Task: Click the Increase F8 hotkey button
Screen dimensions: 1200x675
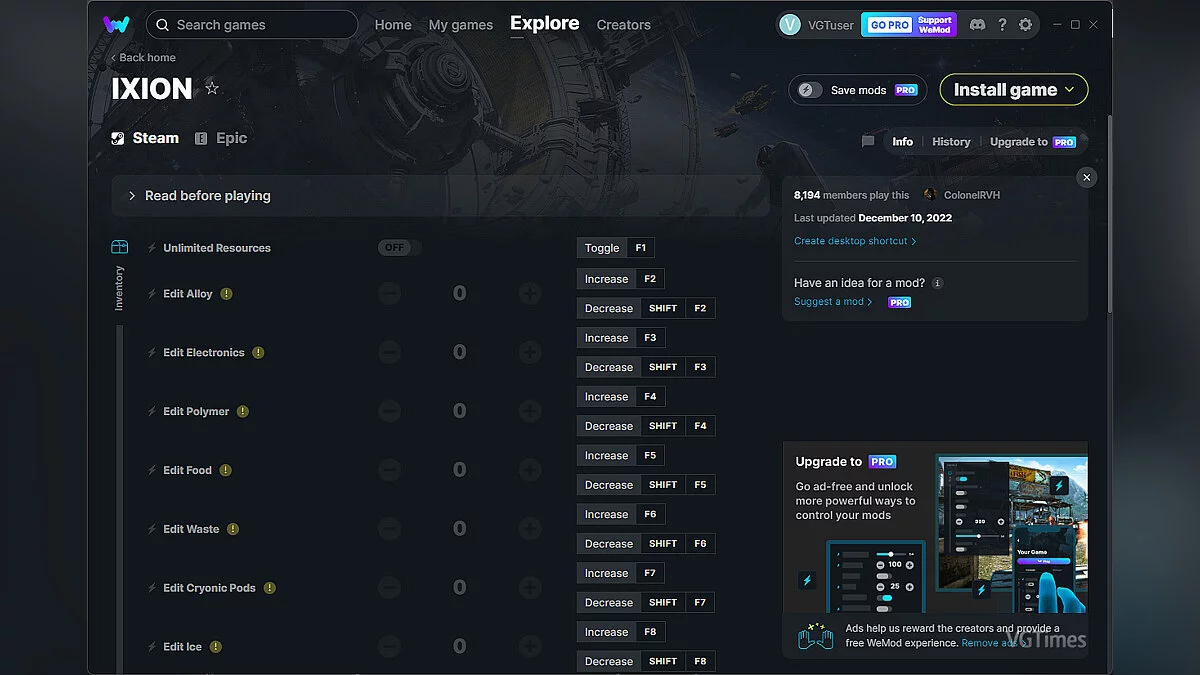Action: [x=621, y=632]
